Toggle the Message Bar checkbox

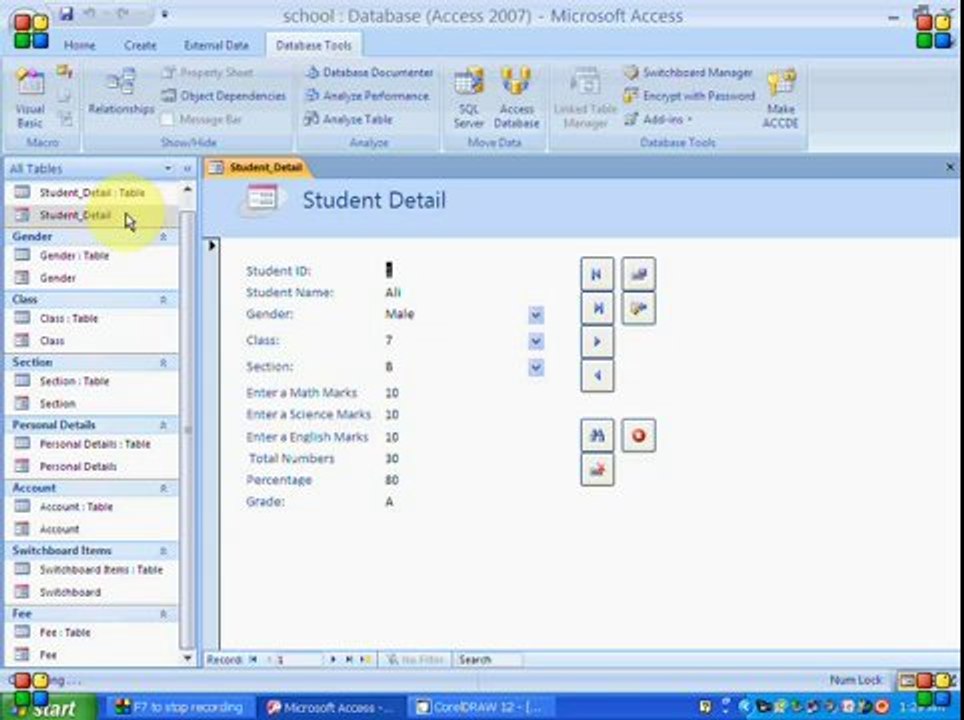(x=167, y=119)
